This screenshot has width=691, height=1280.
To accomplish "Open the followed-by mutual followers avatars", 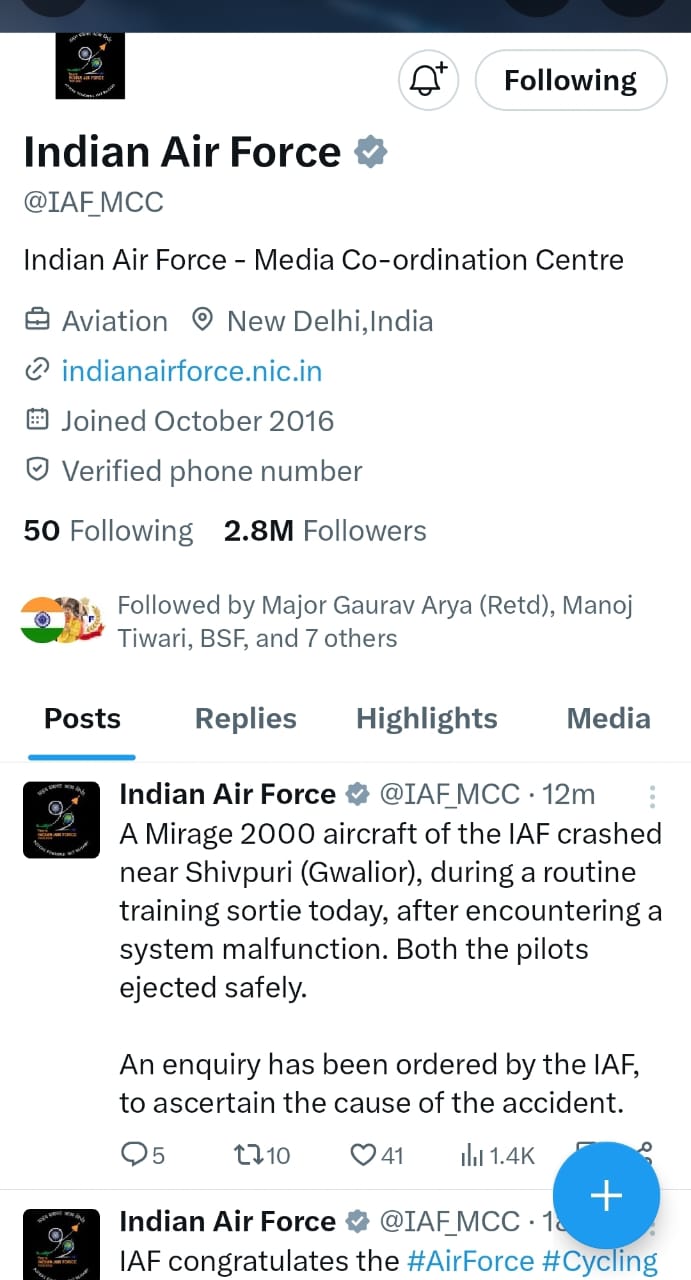I will pyautogui.click(x=62, y=621).
